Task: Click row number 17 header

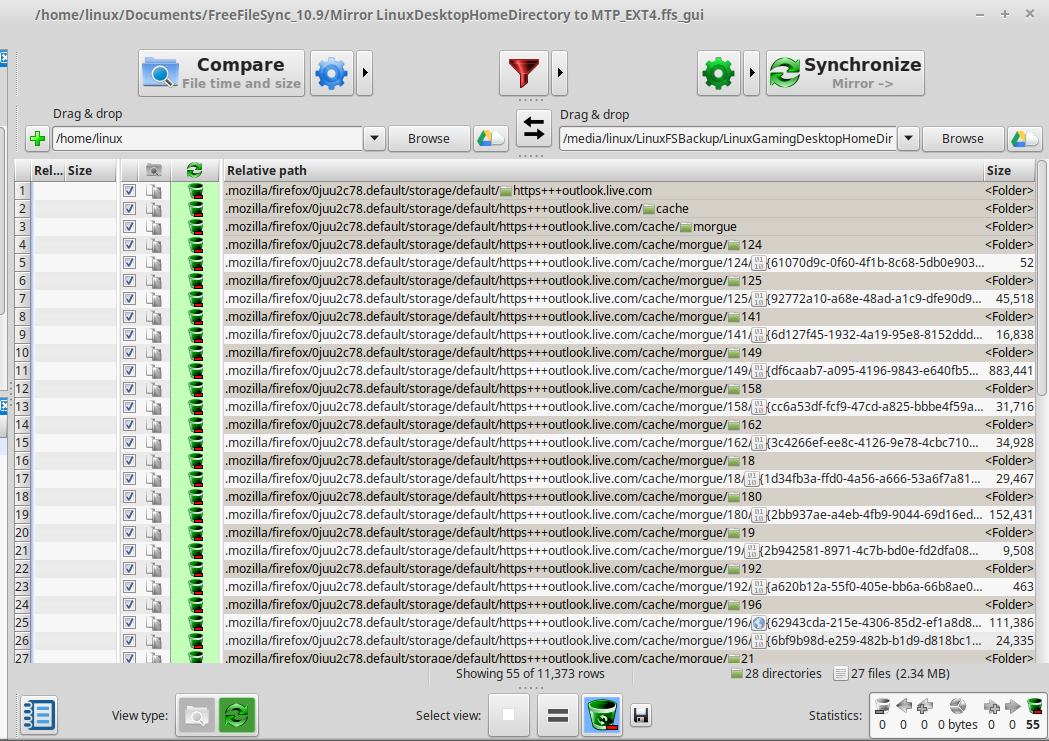Action: (x=22, y=479)
